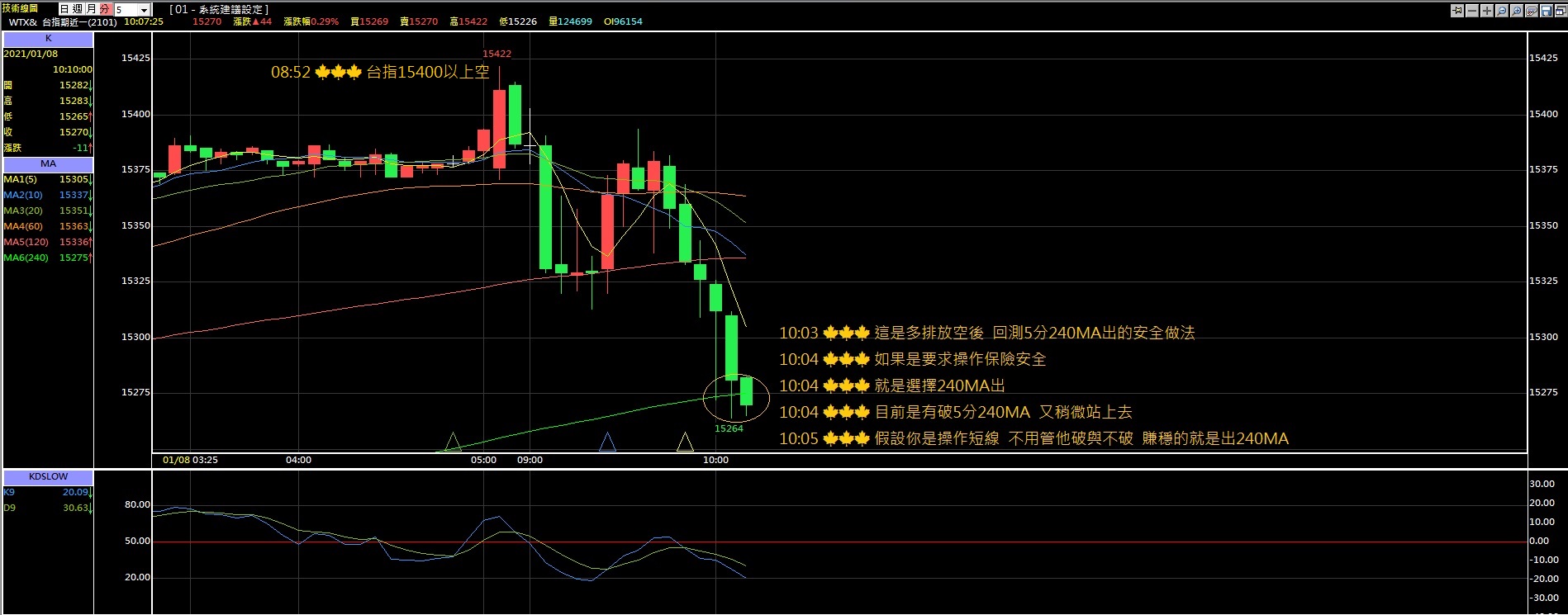Screen dimensions: 1568x615
Task: Open the window layout icon
Action: 1561,11
